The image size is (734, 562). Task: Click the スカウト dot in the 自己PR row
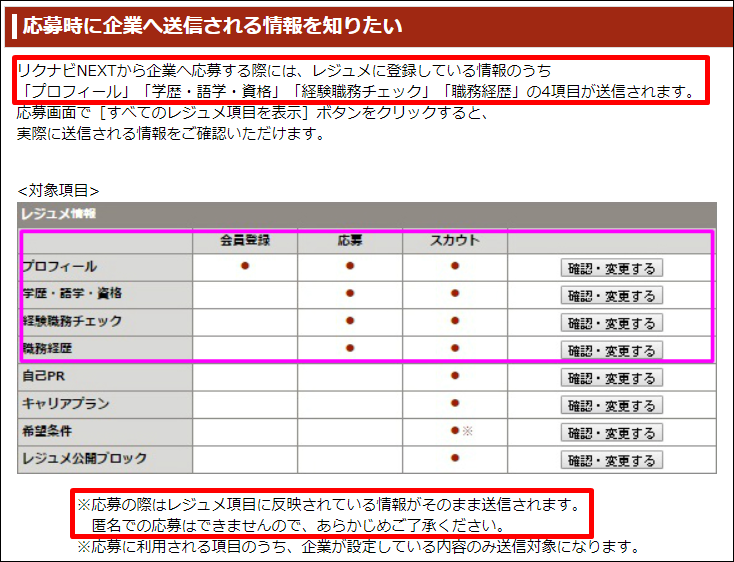(x=455, y=376)
